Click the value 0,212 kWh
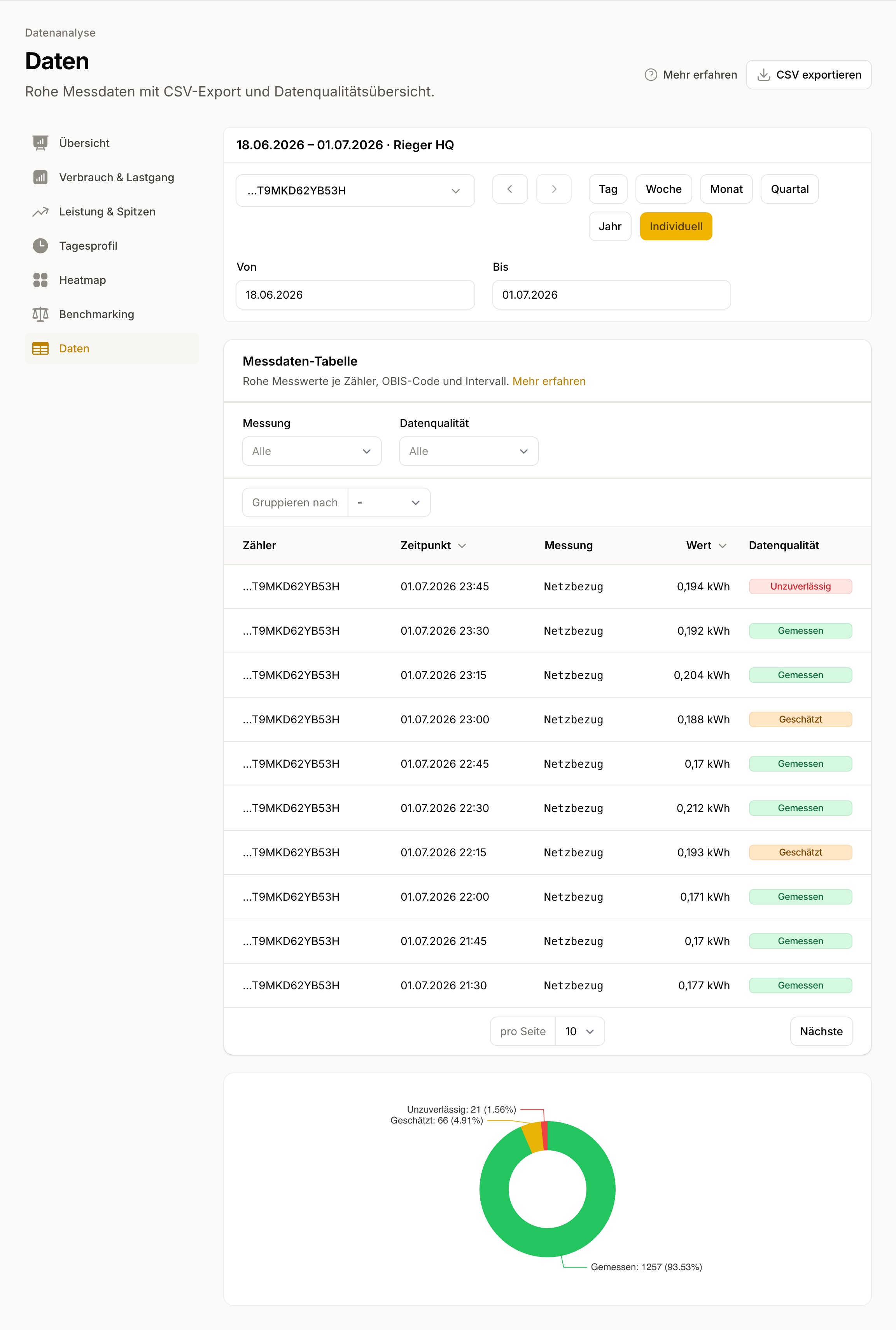Viewport: 896px width, 1330px height. coord(703,808)
